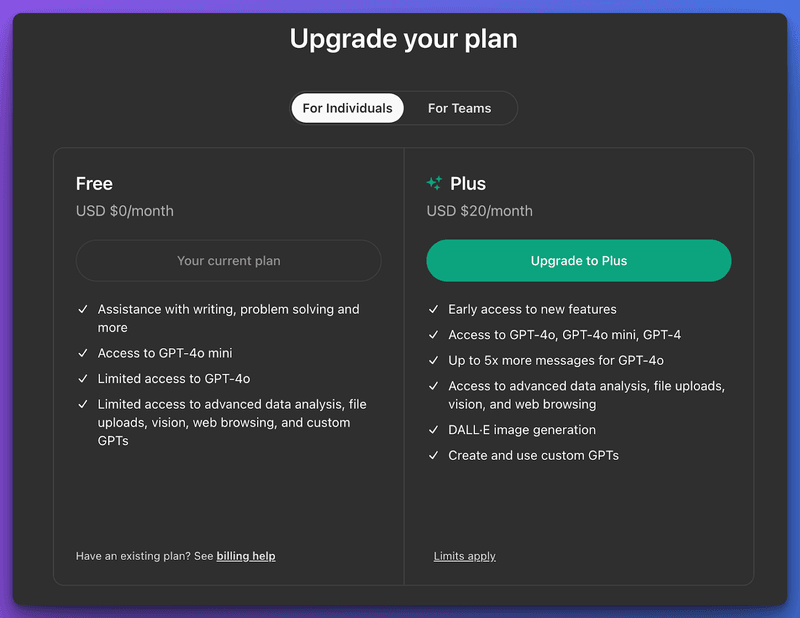
Task: Click checkmark beside Access to GPT-4o mini
Action: 83,352
